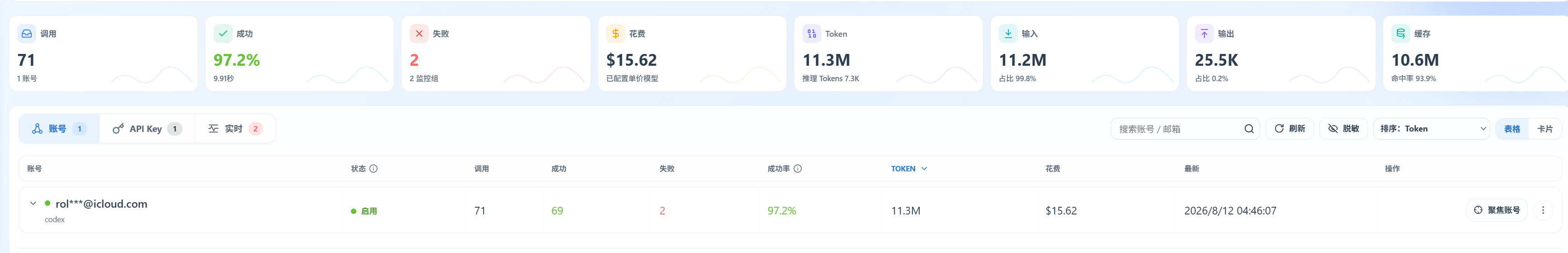Sort by the TOKEN column header
Image resolution: width=1568 pixels, height=253 pixels.
tap(909, 169)
